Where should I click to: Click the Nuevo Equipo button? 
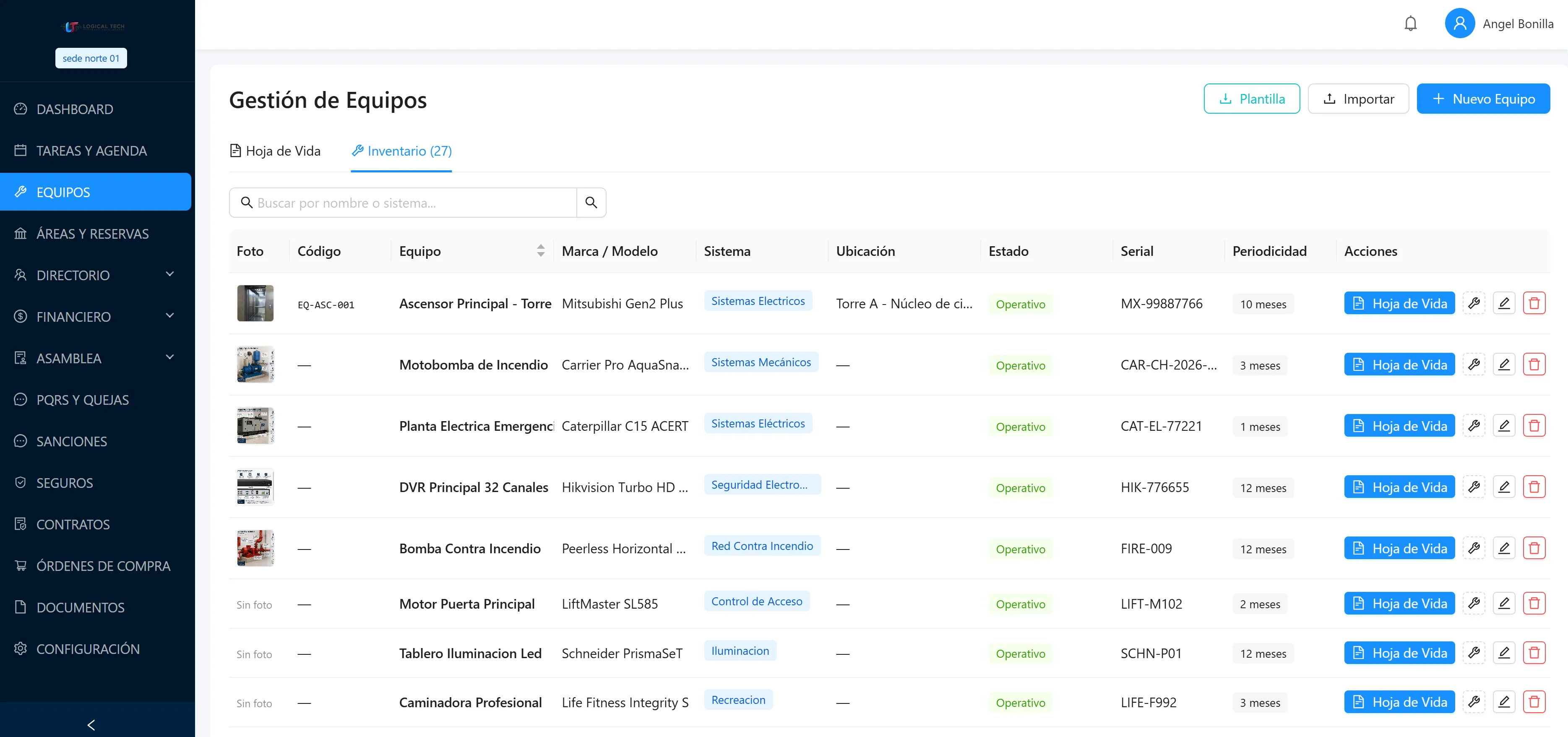(x=1483, y=99)
